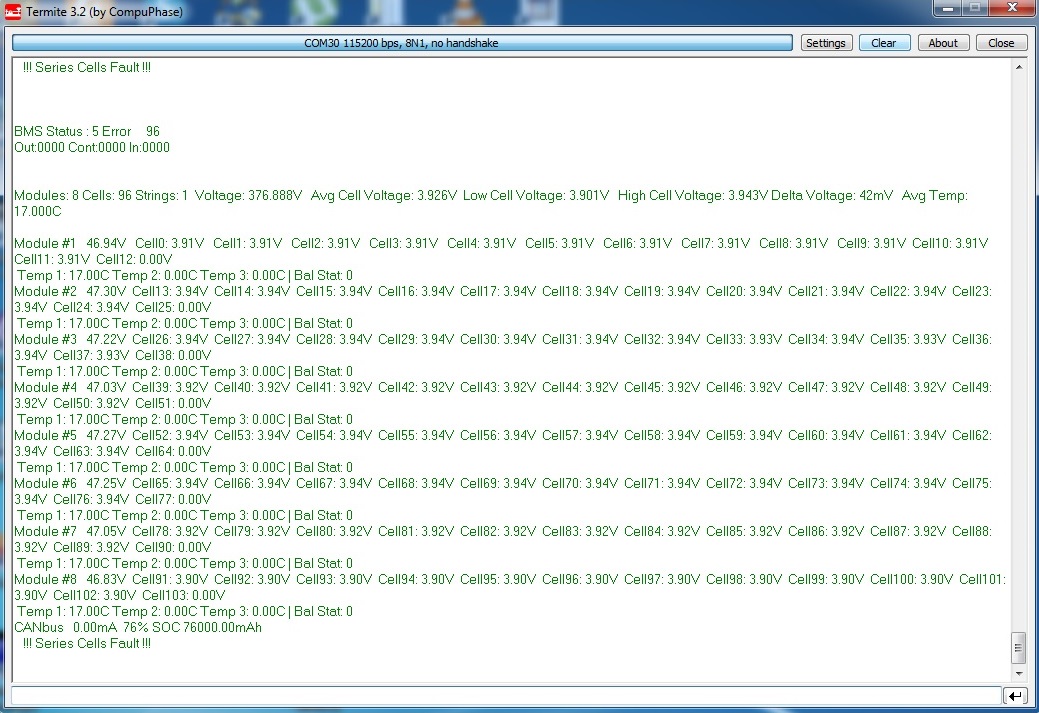Image resolution: width=1039 pixels, height=713 pixels.
Task: Click the empty scrollbar track above the thumb
Action: (1019, 350)
